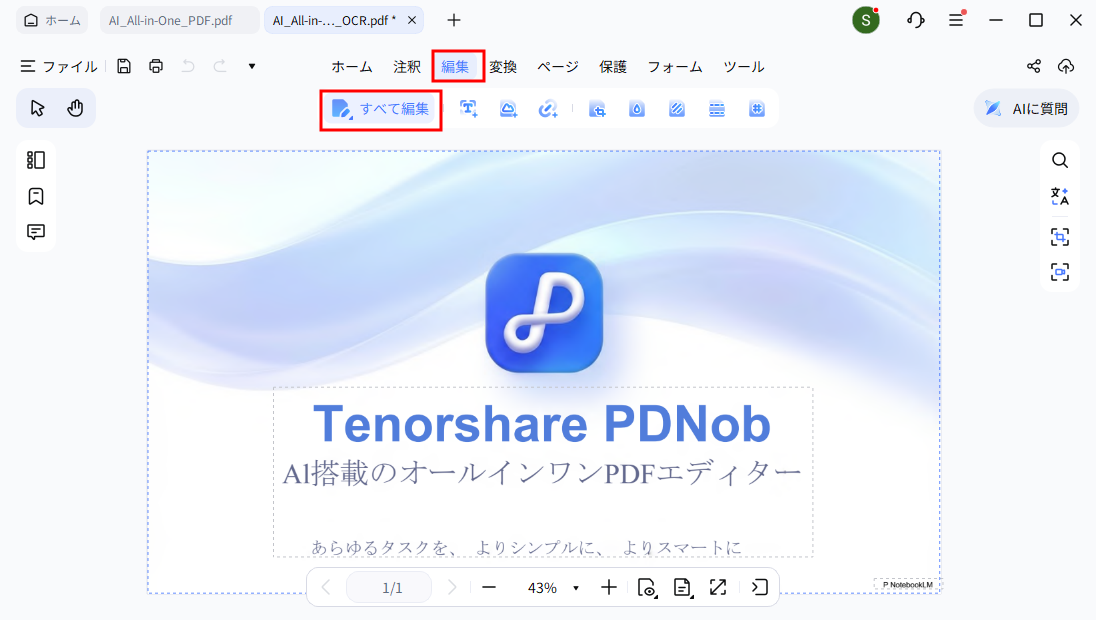Zoom out with the minus button
Viewport: 1096px width, 620px height.
(489, 588)
